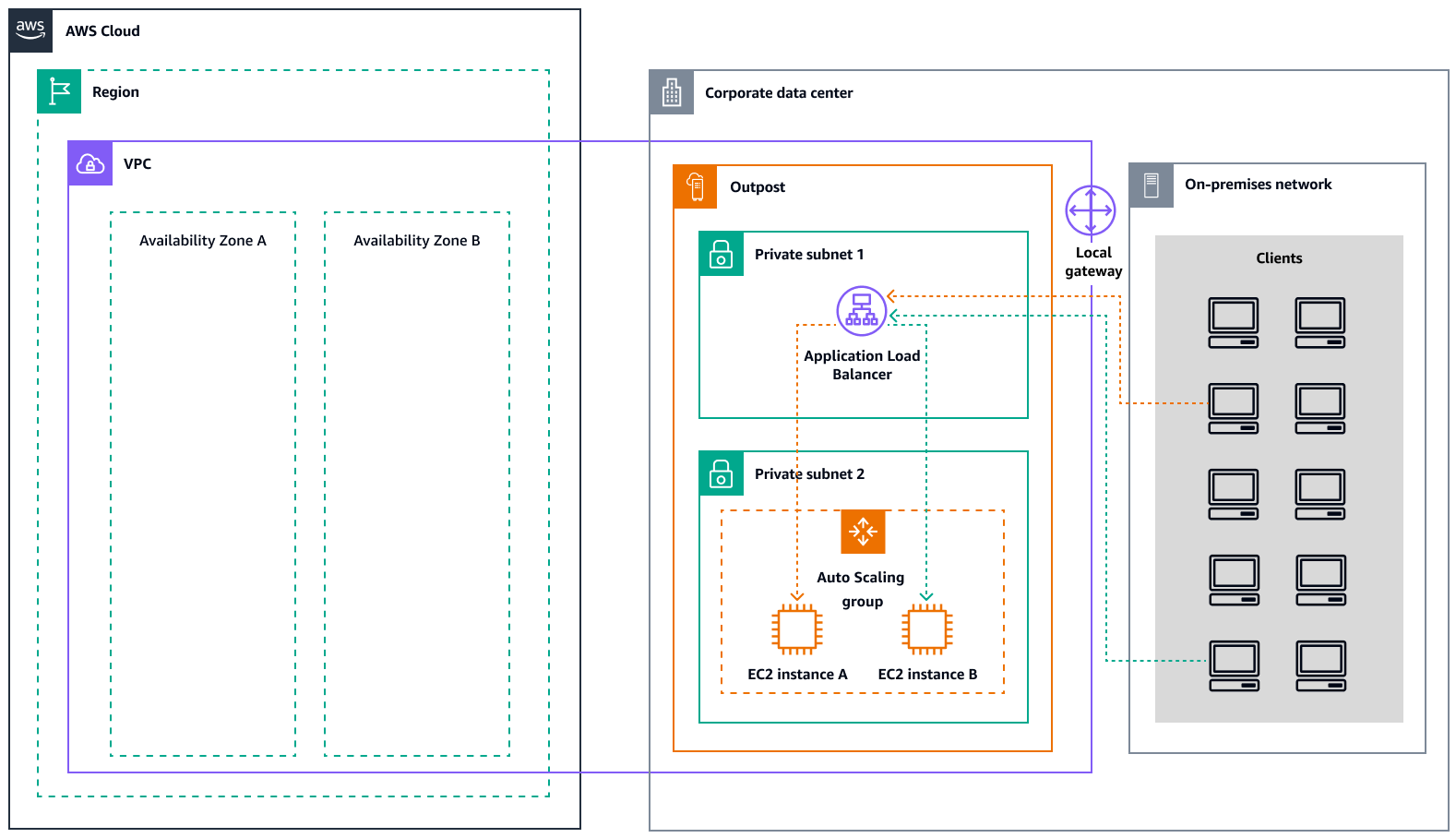Select the top-left client computer icon

pos(1234,322)
